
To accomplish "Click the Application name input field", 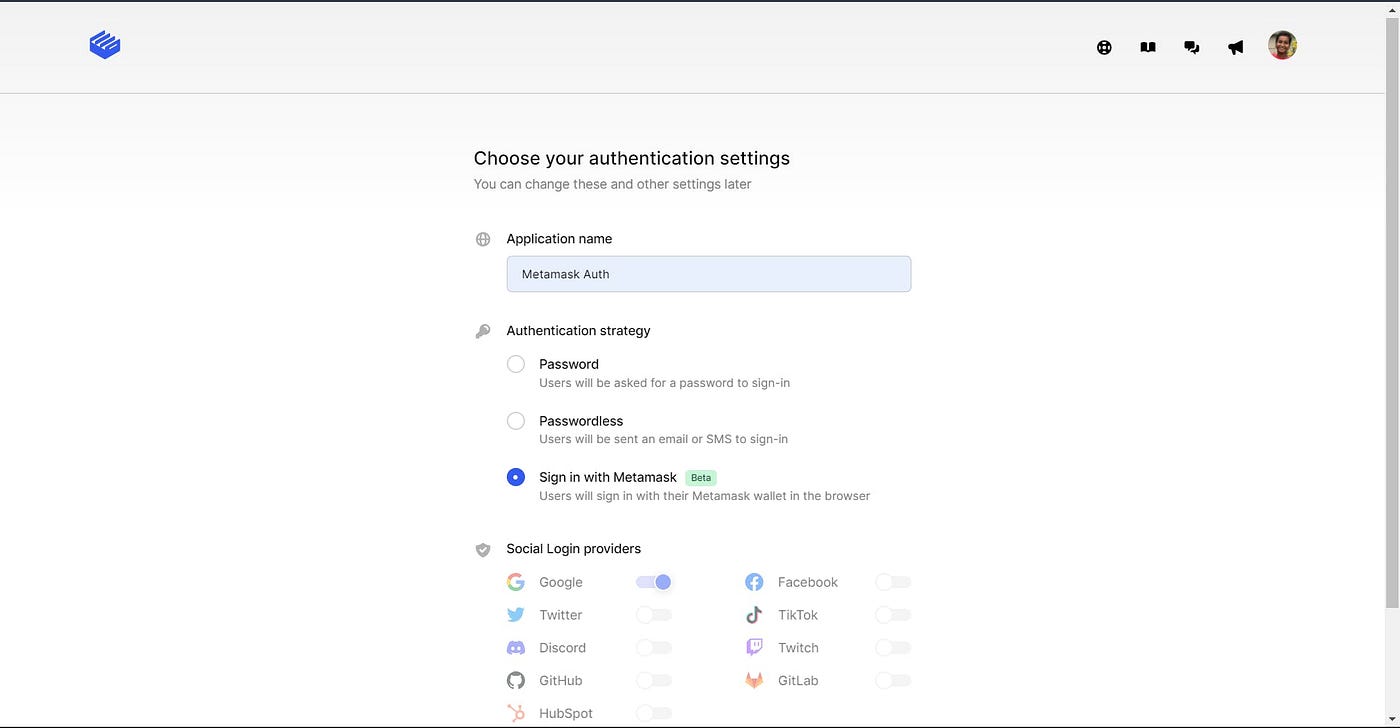I will coord(709,274).
